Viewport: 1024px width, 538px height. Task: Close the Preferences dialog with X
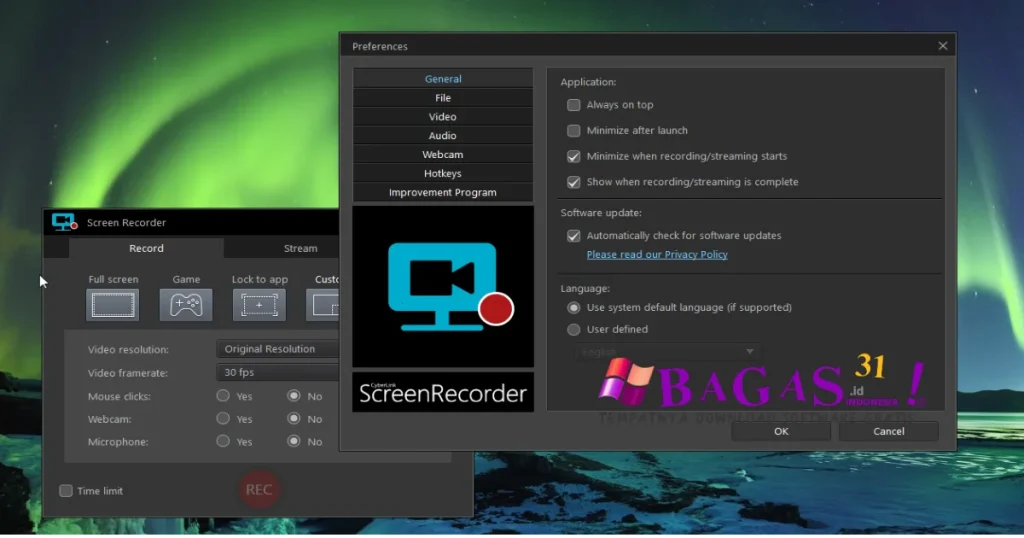[942, 46]
